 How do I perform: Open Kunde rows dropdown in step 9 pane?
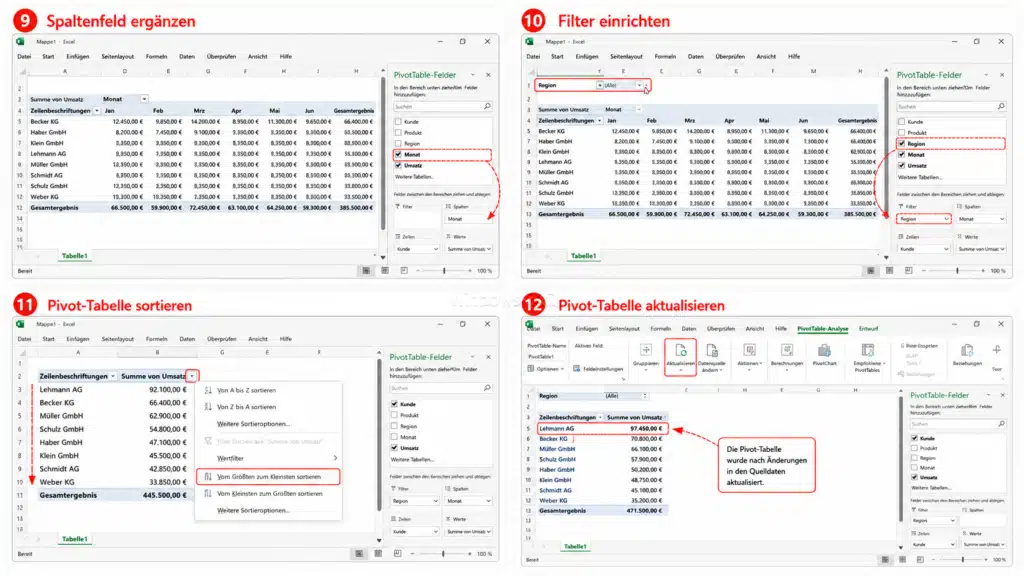(x=435, y=249)
